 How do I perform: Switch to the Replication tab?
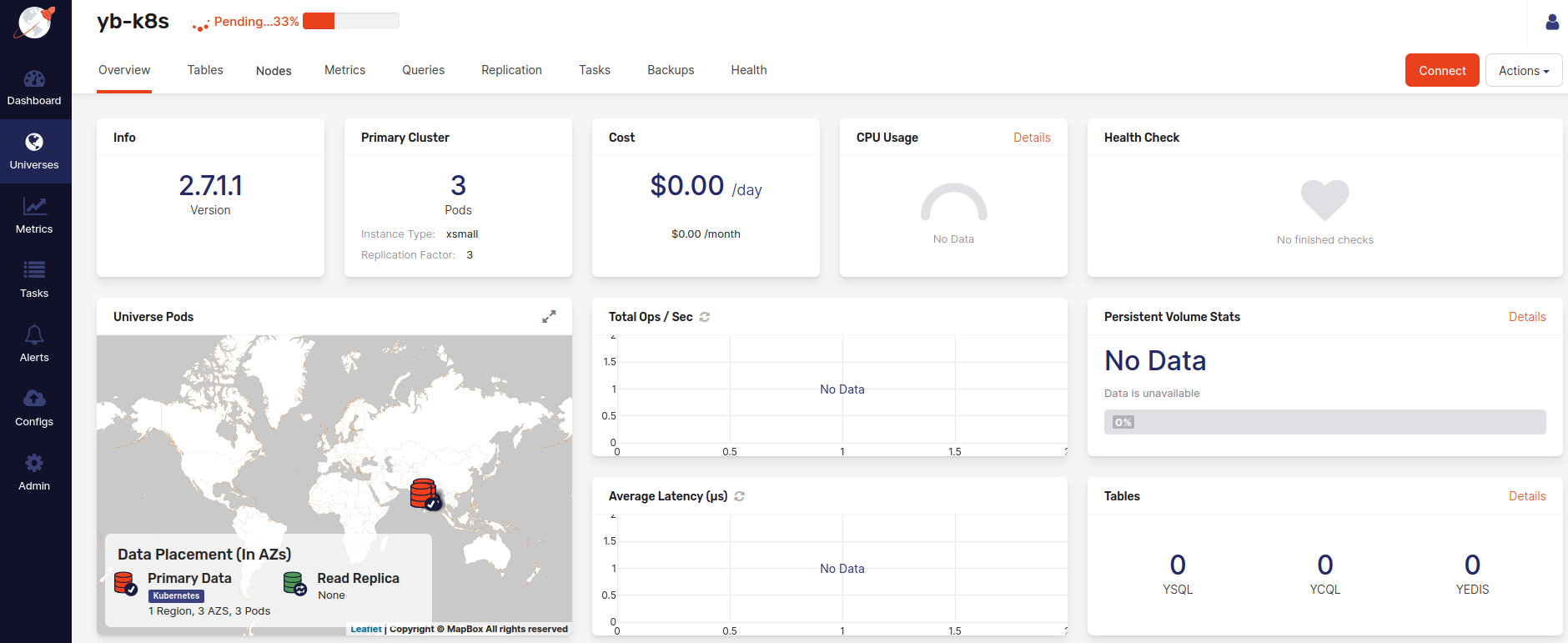511,70
